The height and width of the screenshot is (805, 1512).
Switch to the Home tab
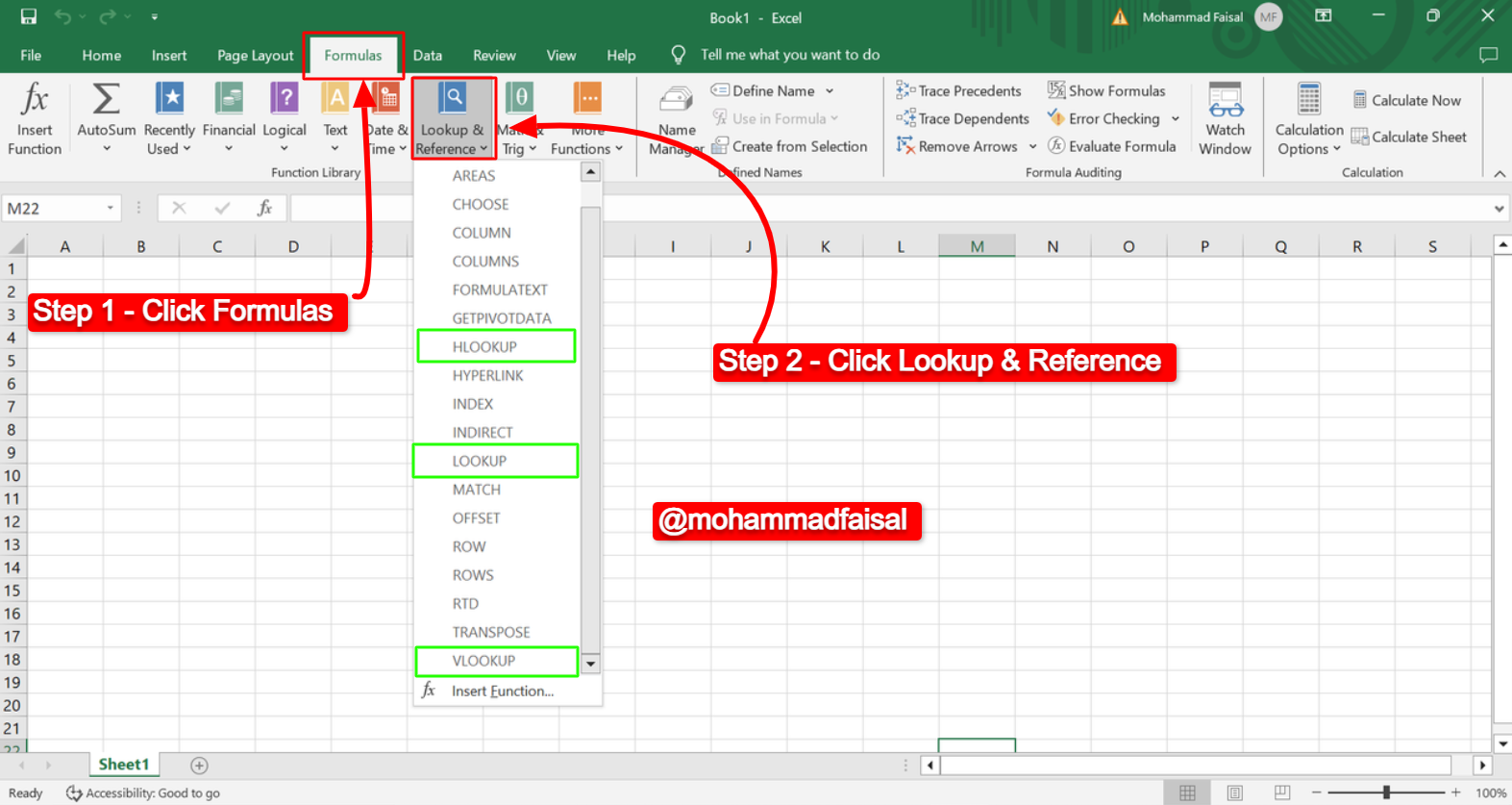point(102,55)
